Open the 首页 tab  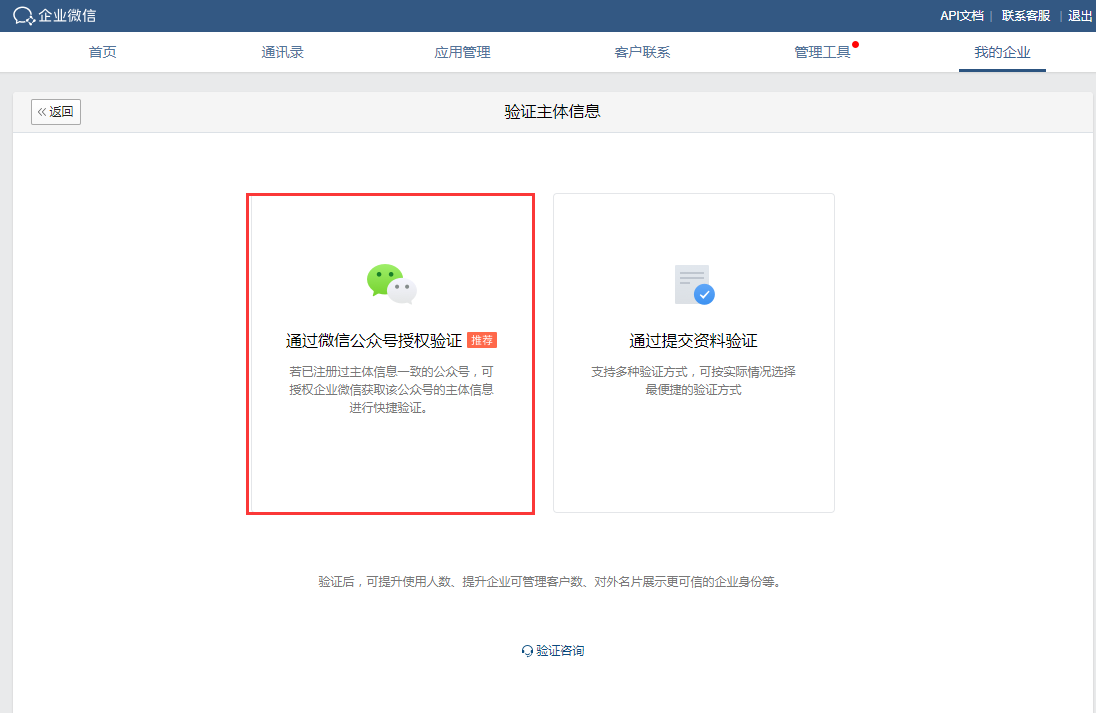pos(103,52)
